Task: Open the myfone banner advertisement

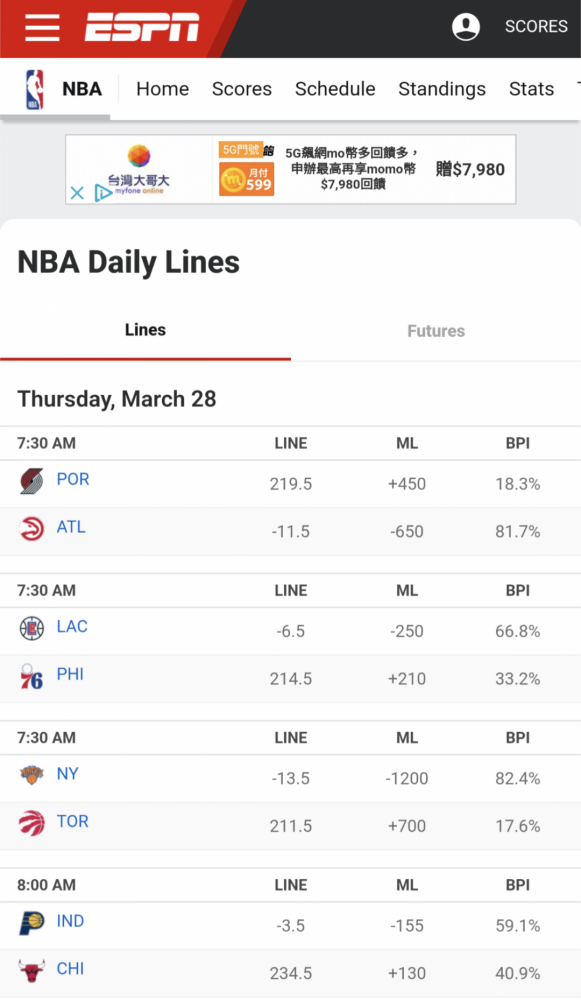Action: click(x=291, y=169)
